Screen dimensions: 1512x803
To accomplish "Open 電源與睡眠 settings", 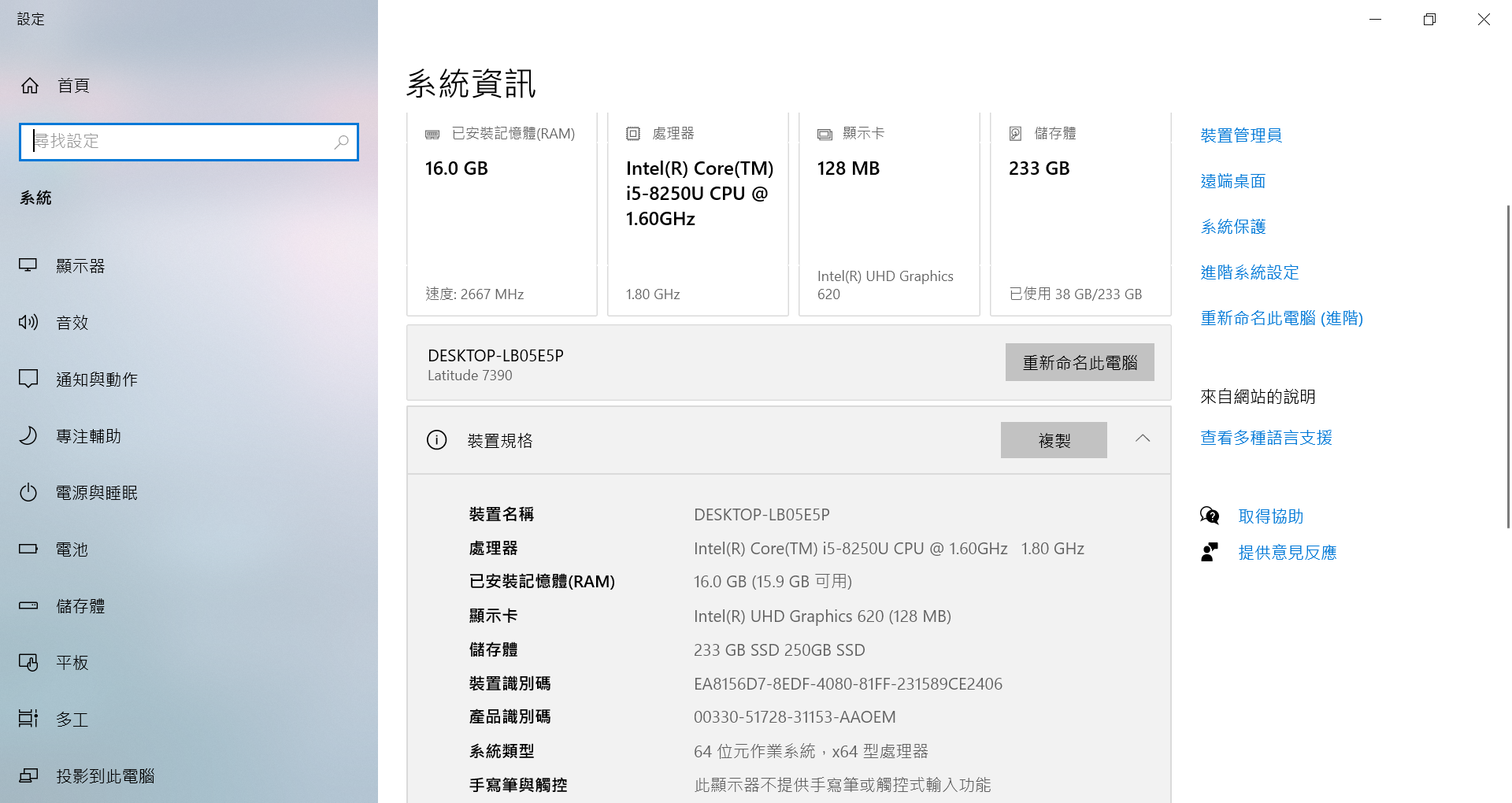I will click(189, 493).
